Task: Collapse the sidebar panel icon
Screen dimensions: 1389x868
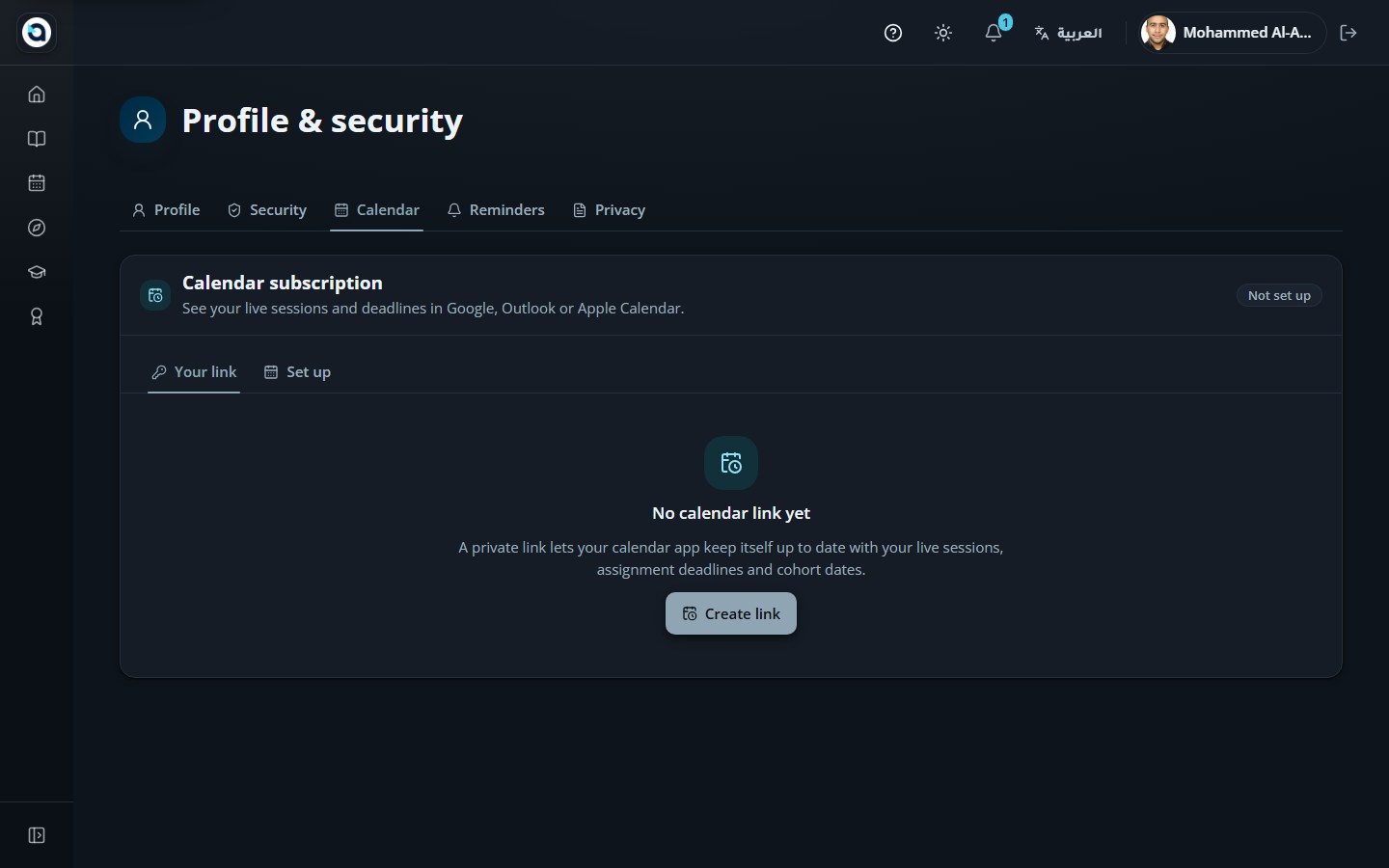Action: click(37, 835)
